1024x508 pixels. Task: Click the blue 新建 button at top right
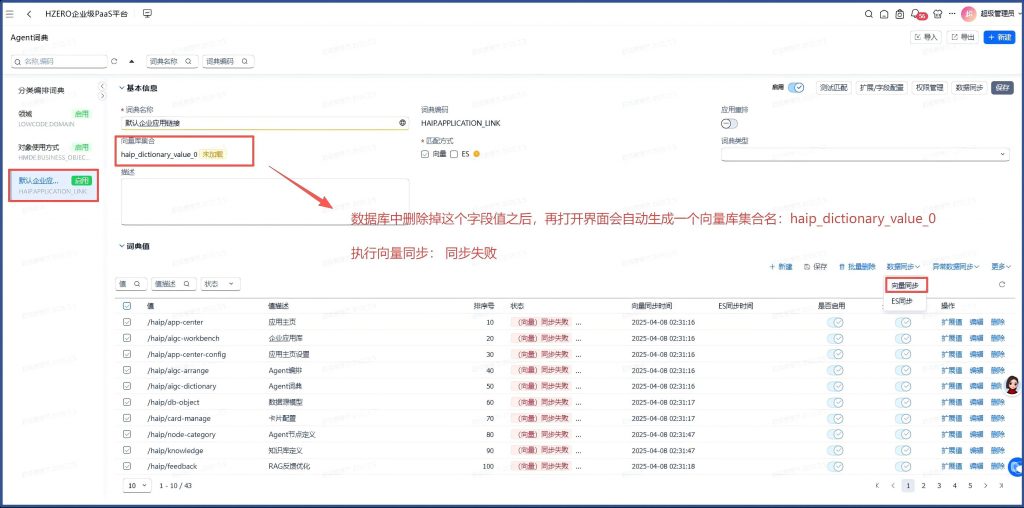coord(998,37)
